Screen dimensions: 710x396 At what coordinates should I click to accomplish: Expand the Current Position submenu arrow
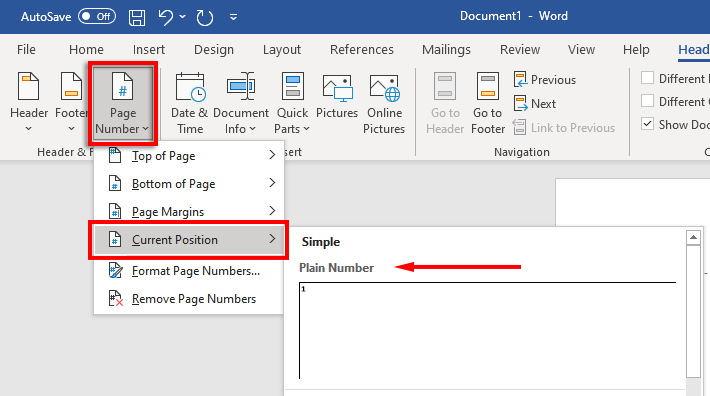coord(272,239)
